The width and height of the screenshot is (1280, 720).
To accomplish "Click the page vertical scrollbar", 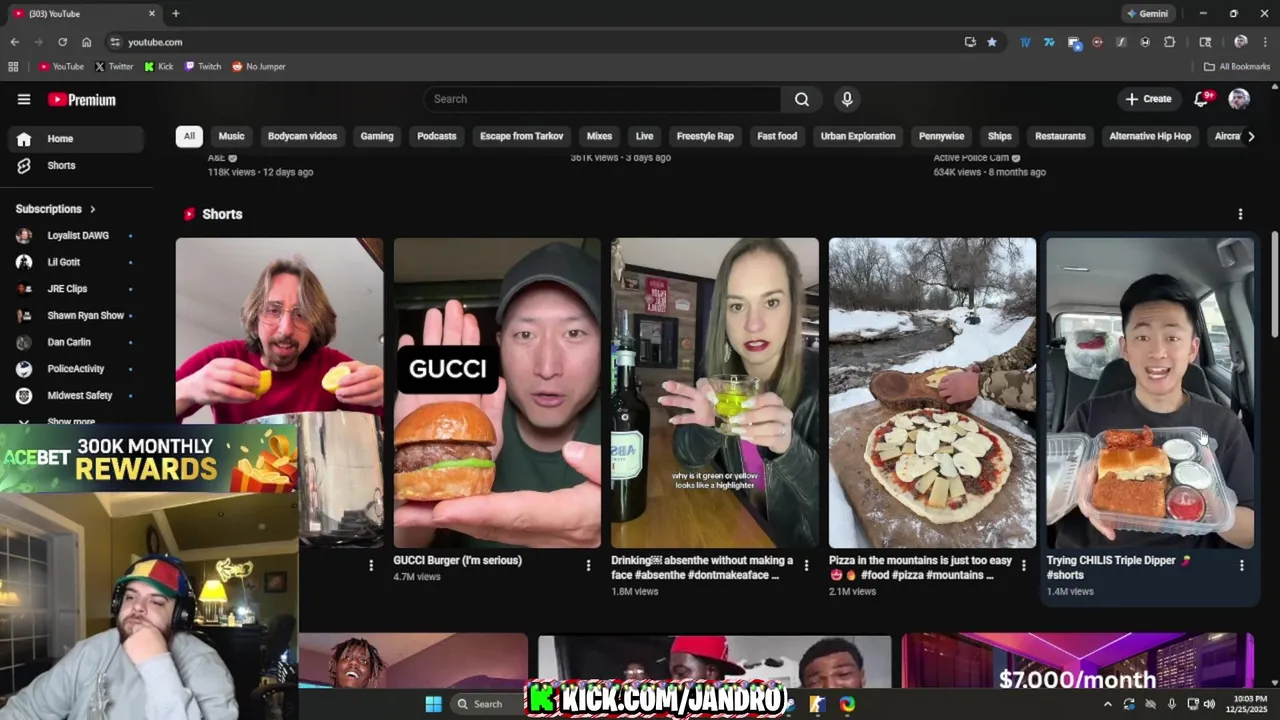I will coord(1274,285).
